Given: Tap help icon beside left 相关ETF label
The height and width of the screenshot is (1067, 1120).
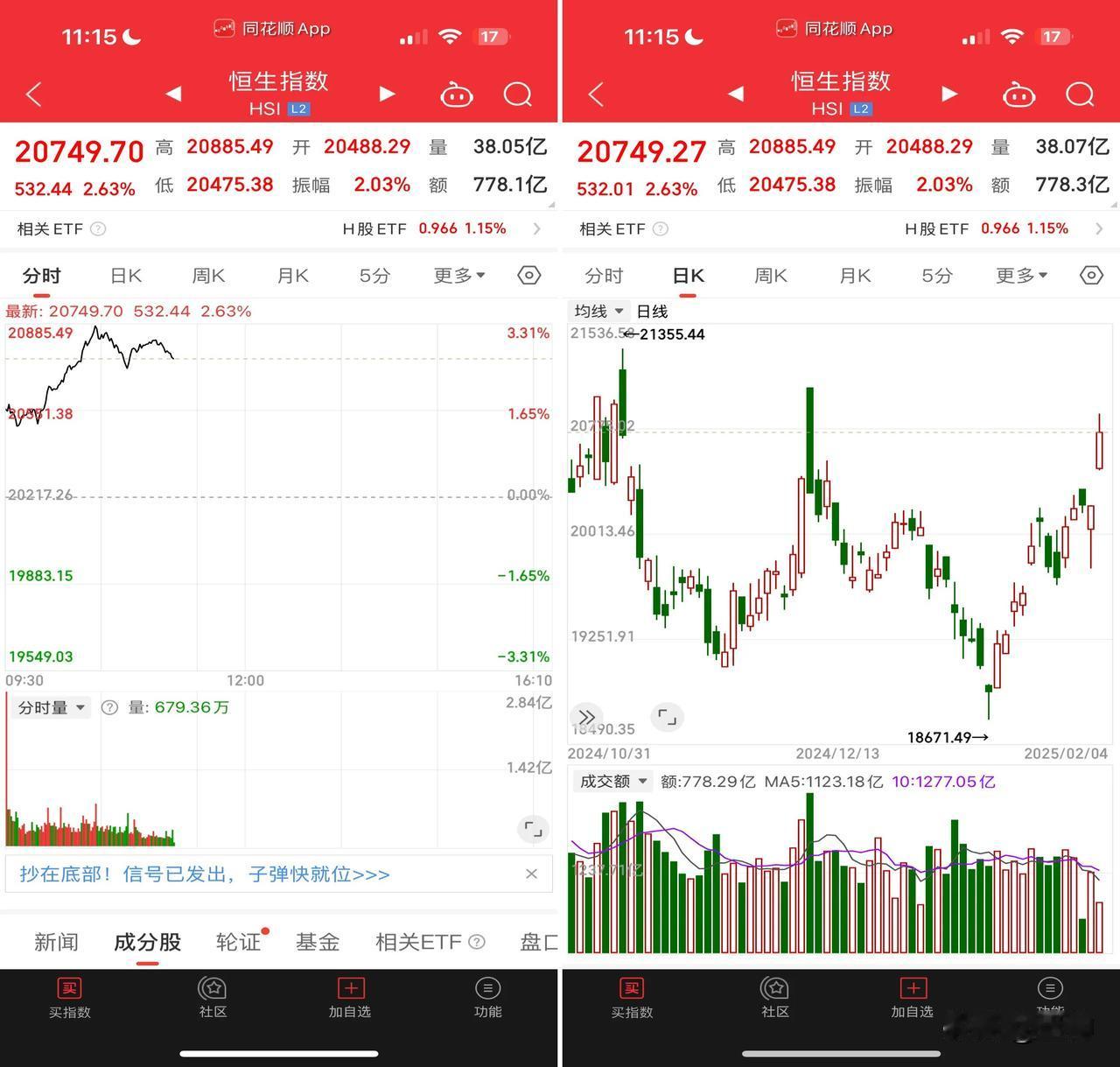Looking at the screenshot, I should (x=98, y=229).
